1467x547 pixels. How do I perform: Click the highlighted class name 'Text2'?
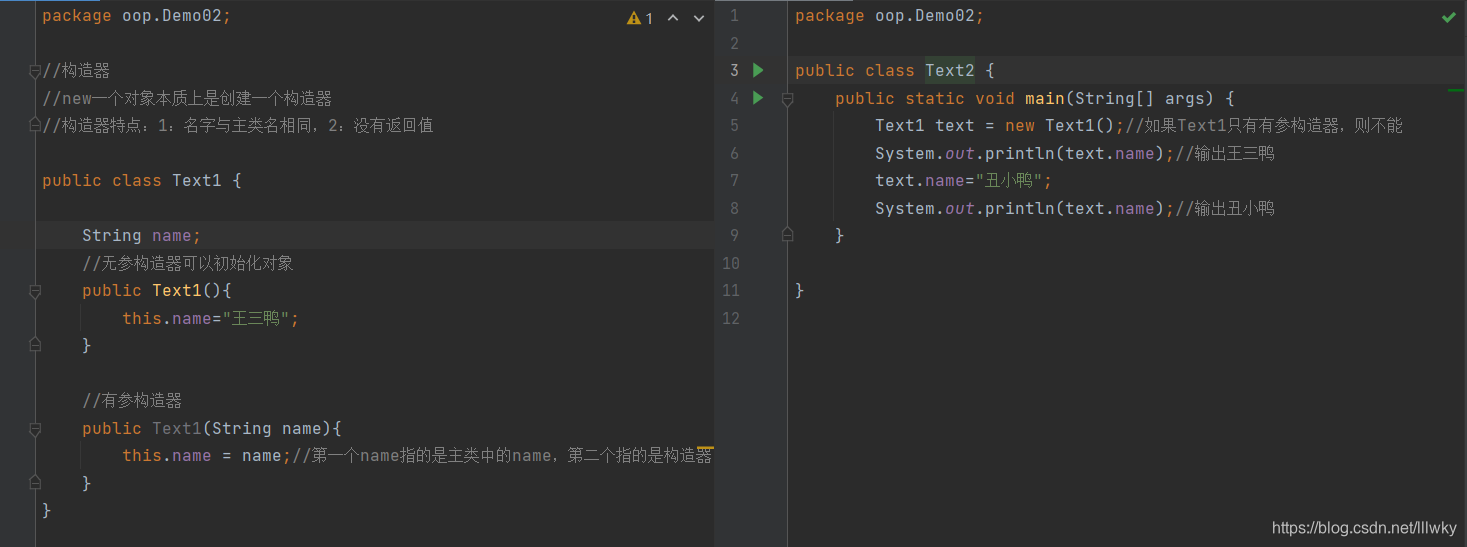[950, 71]
